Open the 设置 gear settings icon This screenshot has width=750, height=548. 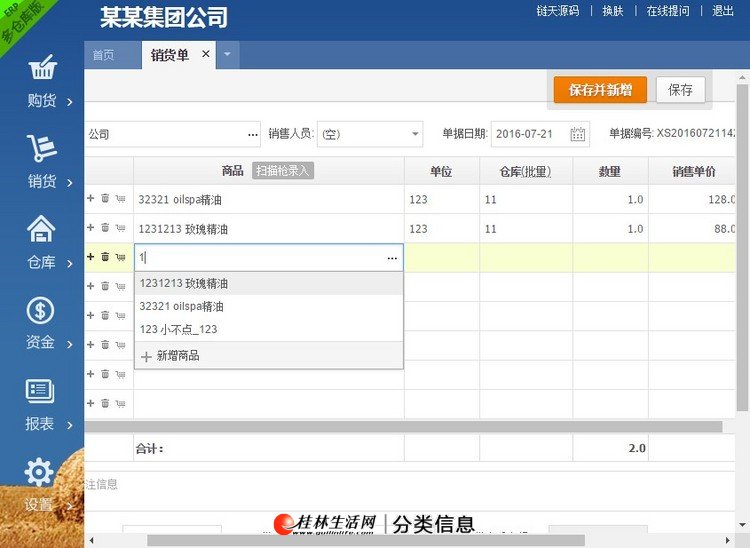coord(39,472)
